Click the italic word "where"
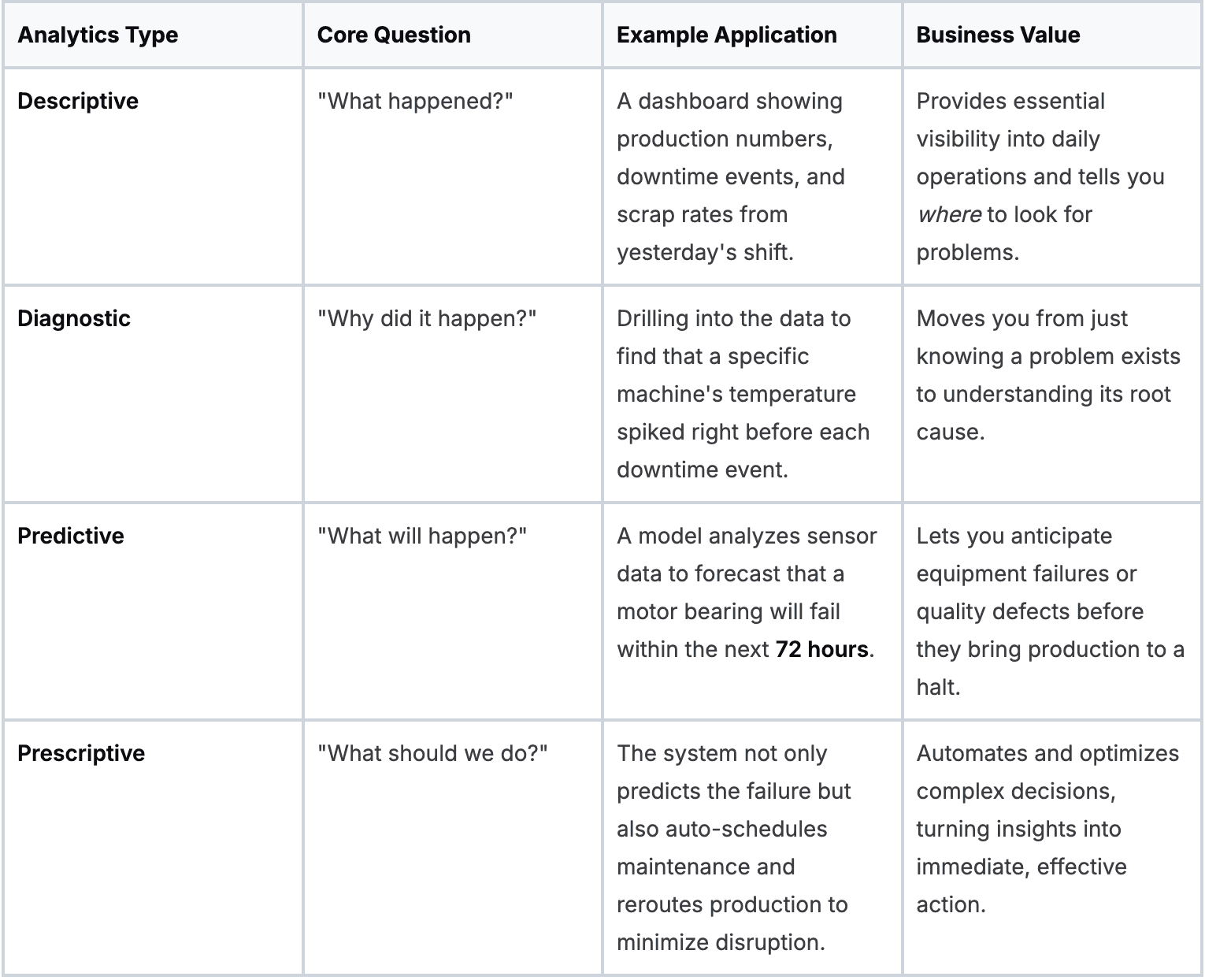 pos(948,214)
